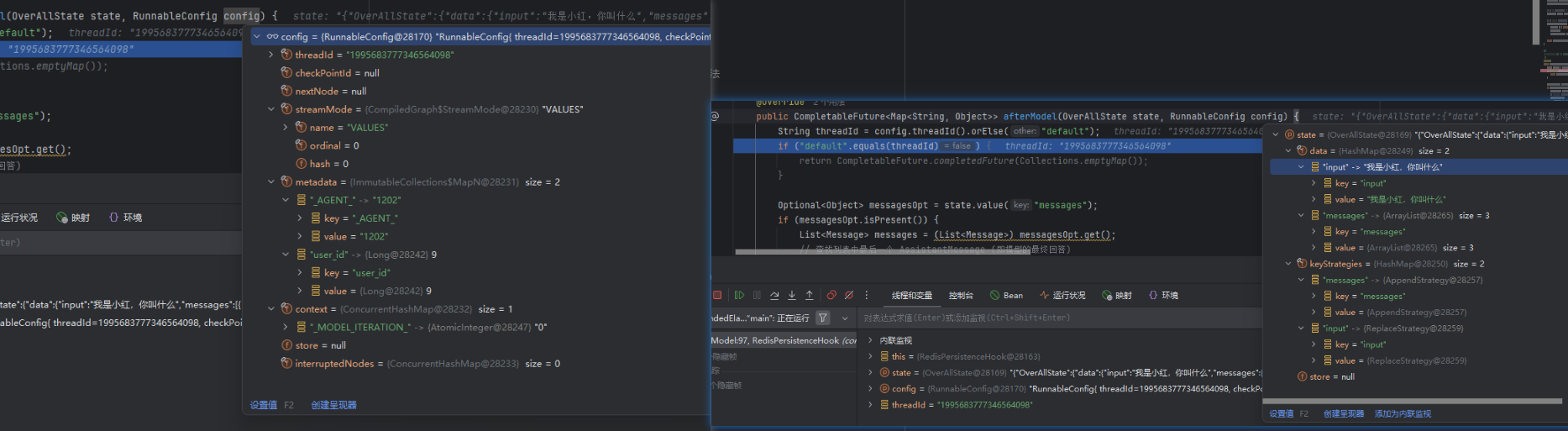The height and width of the screenshot is (431, 1568).
Task: Collapse "_AGENT_" -> "1202" map entry
Action: (x=286, y=200)
